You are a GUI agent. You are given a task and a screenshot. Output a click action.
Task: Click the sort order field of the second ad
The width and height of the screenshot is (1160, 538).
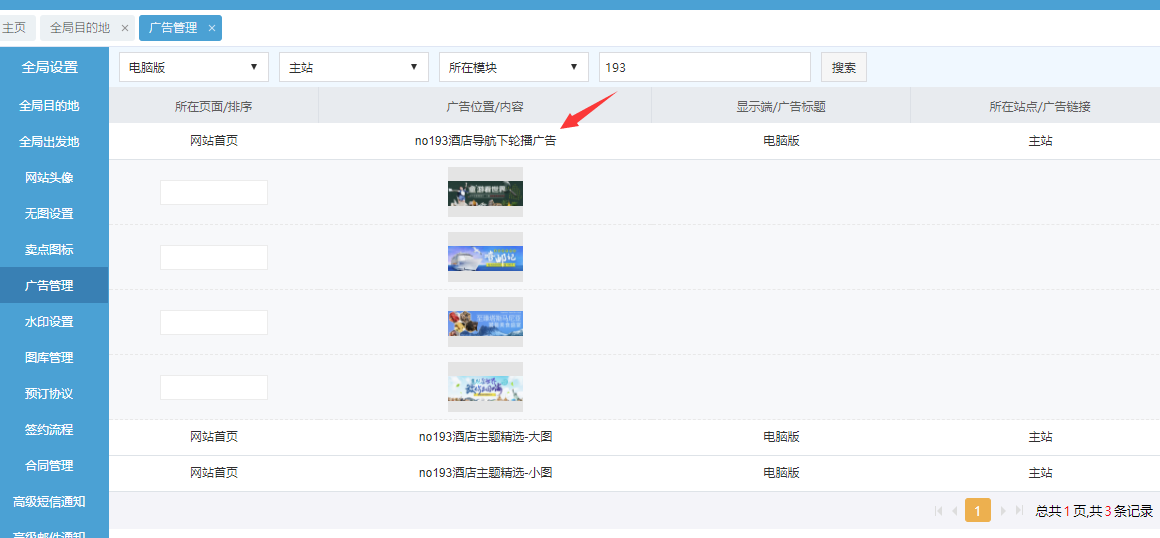click(x=213, y=257)
